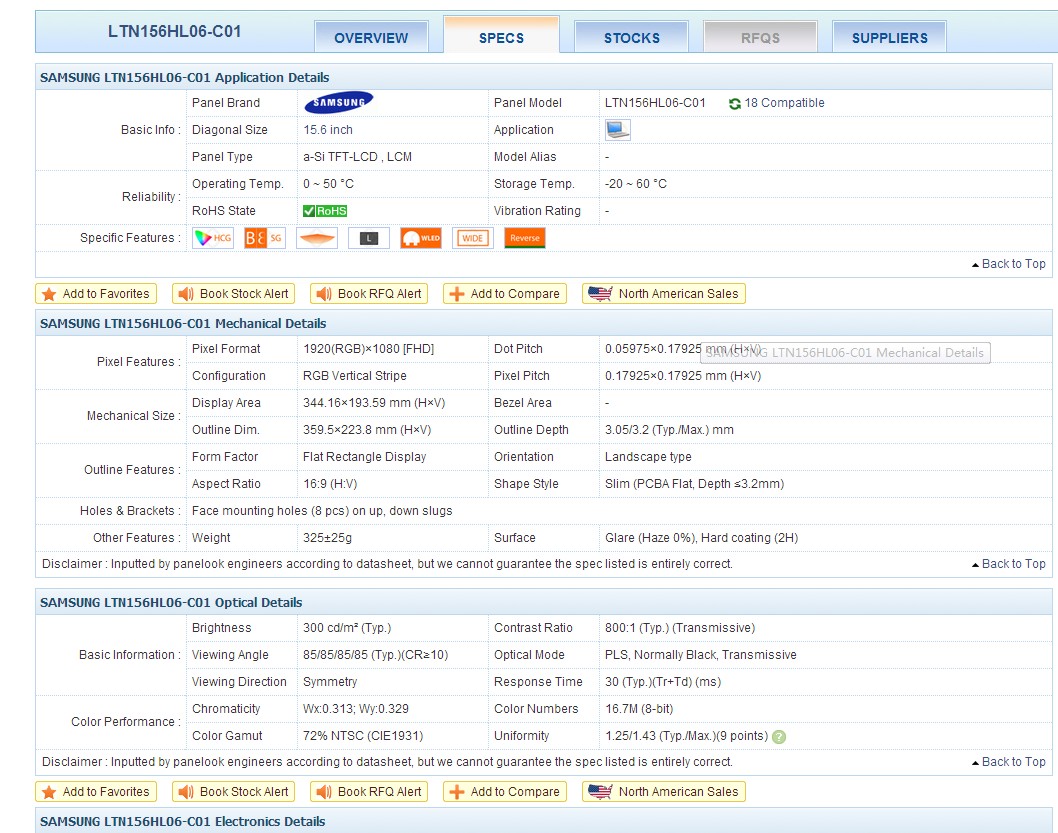This screenshot has width=1058, height=833.
Task: Click the lower Add to Favorites button
Action: 96,791
